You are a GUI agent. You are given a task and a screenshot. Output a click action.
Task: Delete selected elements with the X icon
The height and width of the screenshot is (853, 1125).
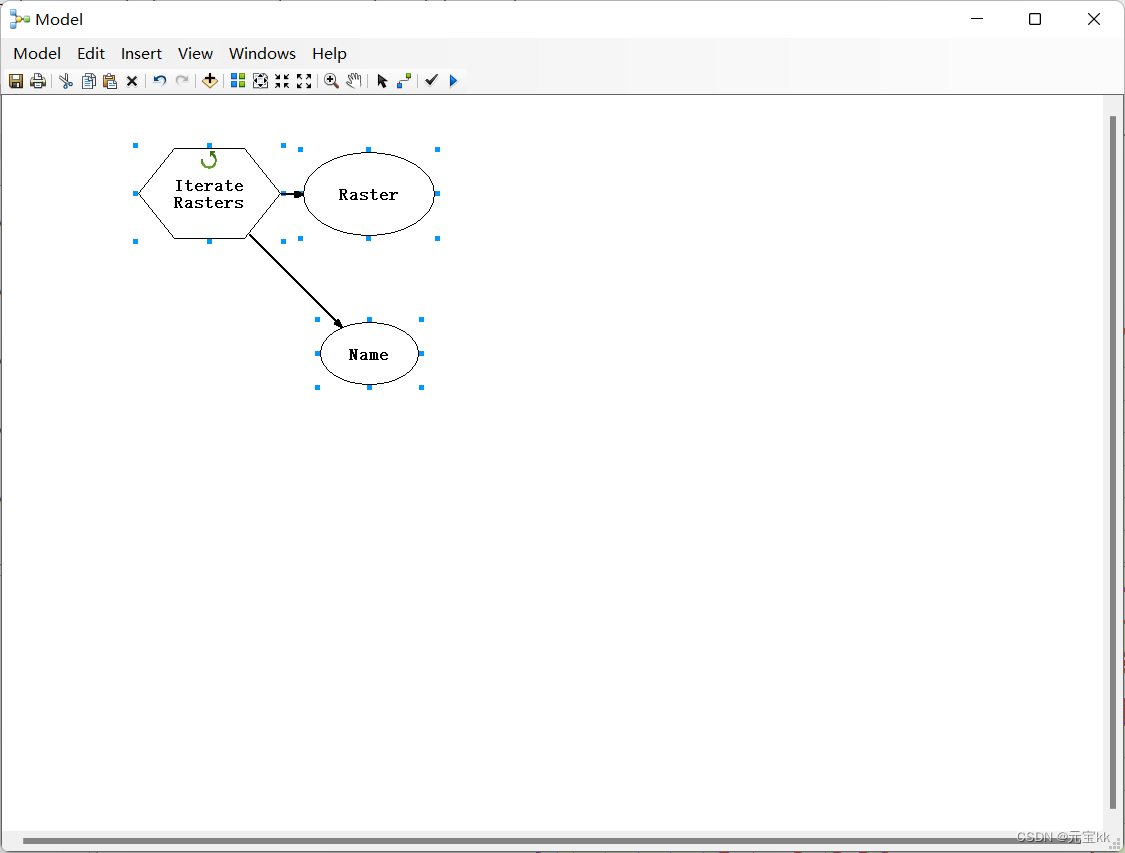click(132, 81)
